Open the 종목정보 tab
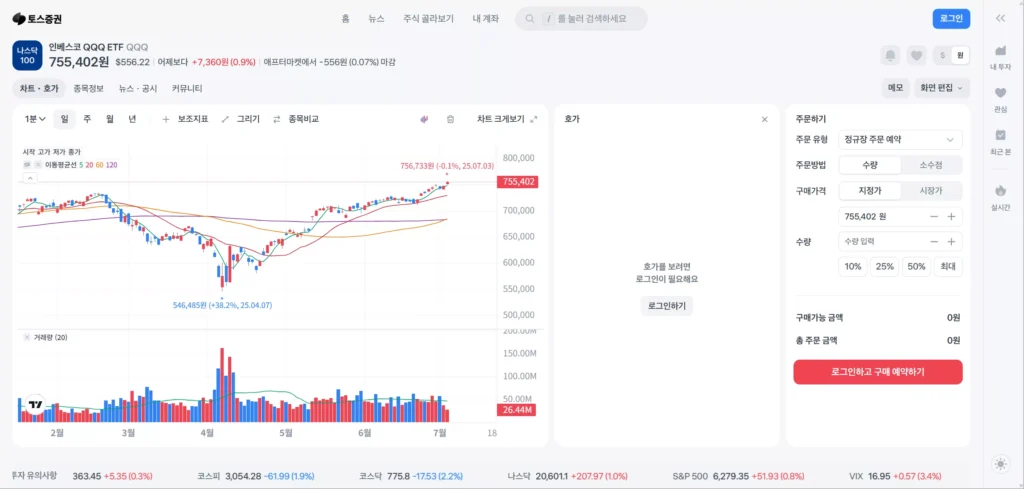The width and height of the screenshot is (1024, 489). (88, 88)
